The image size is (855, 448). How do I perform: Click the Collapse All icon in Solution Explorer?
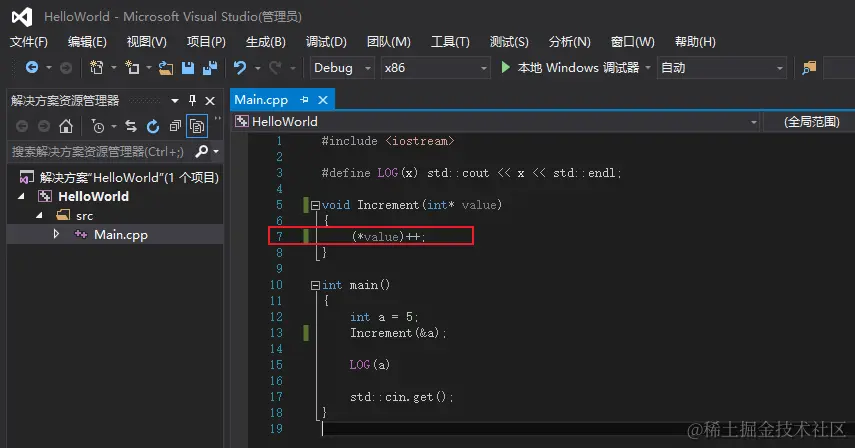coord(175,126)
